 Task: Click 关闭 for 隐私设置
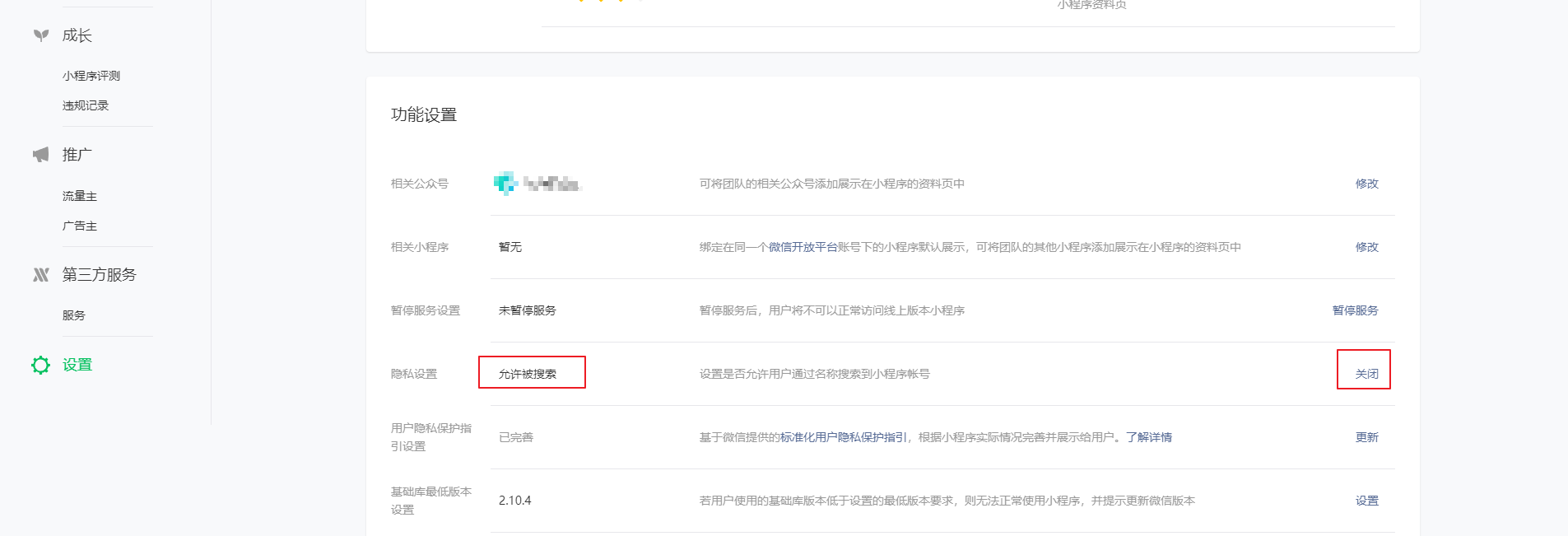click(1367, 374)
